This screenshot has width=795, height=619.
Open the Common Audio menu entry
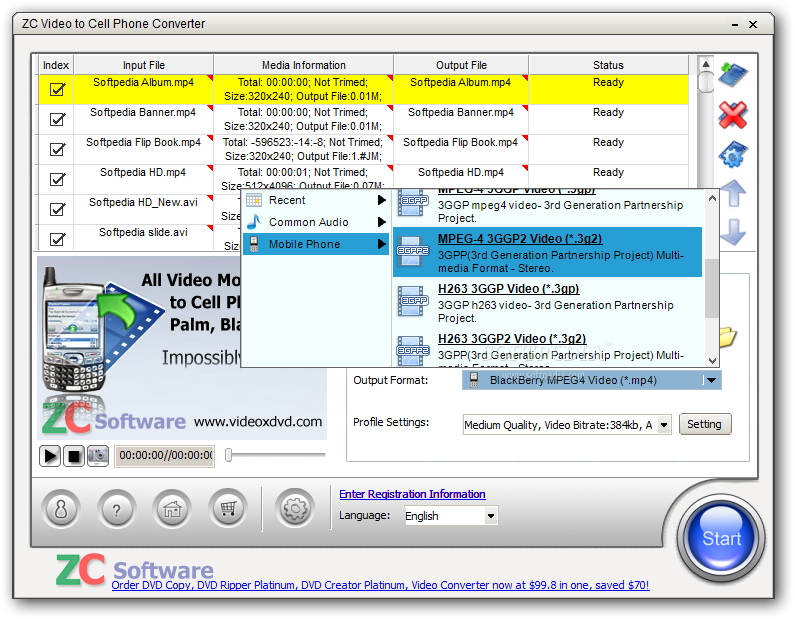click(x=316, y=222)
